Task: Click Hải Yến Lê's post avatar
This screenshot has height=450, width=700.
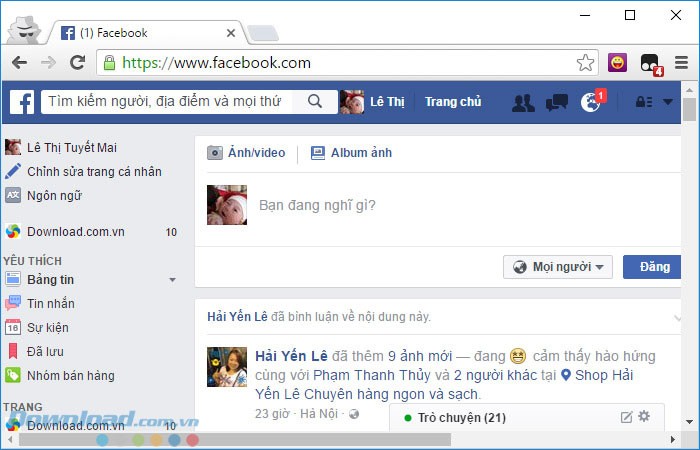Action: 227,367
